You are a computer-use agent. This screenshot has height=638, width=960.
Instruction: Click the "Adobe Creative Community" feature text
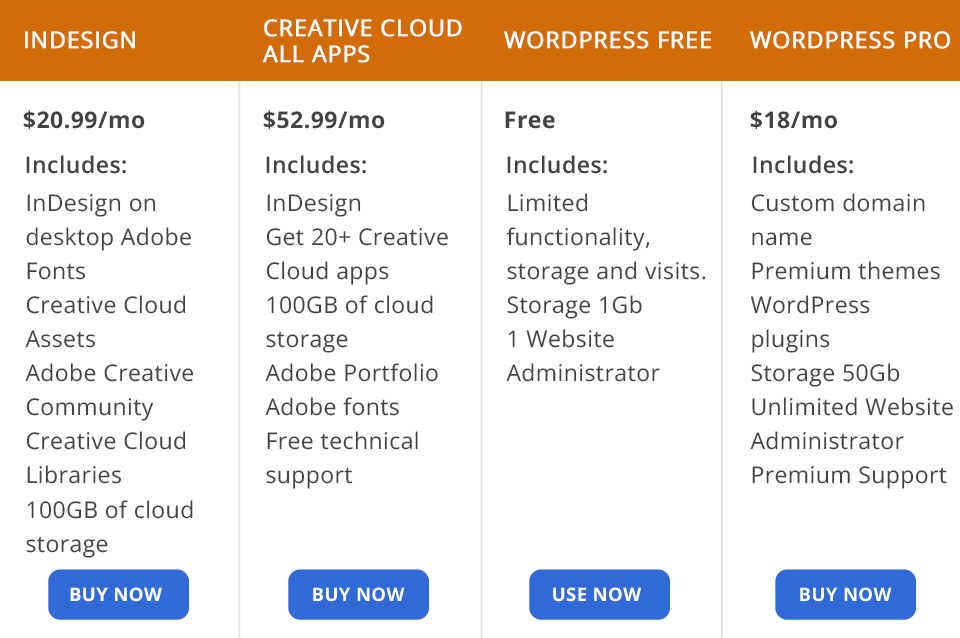tap(110, 390)
